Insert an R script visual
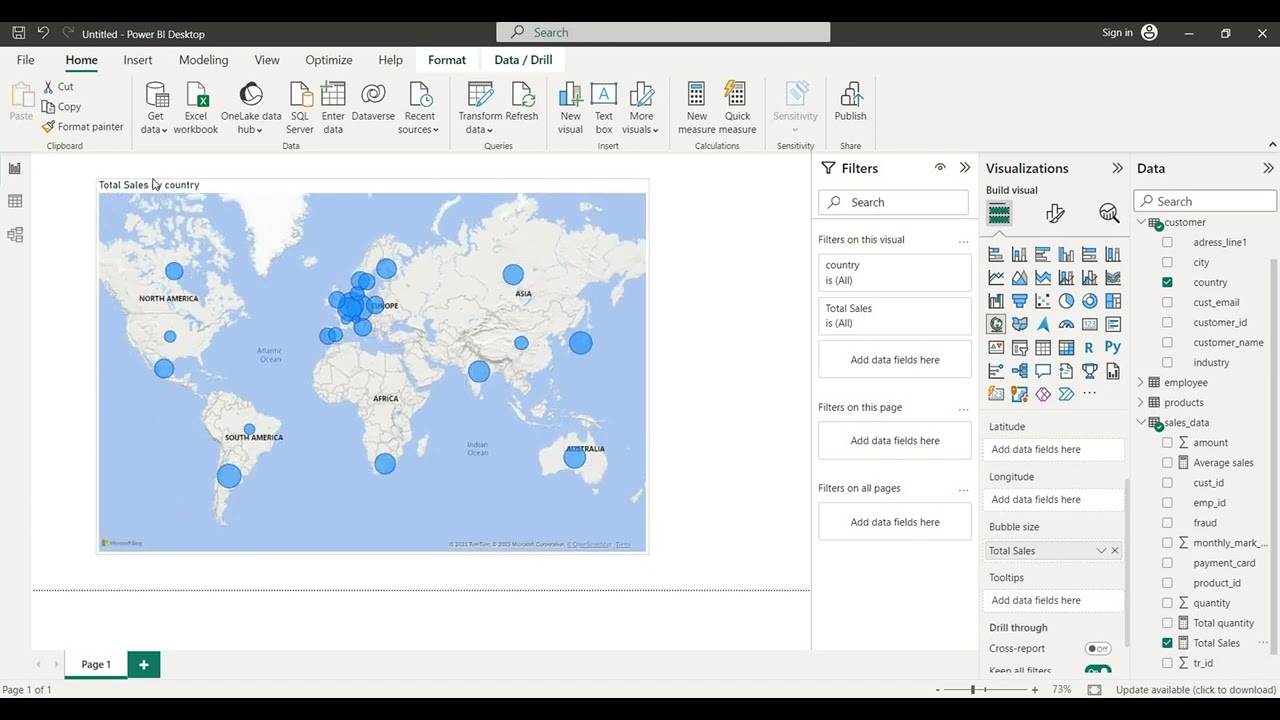 pos(1089,348)
